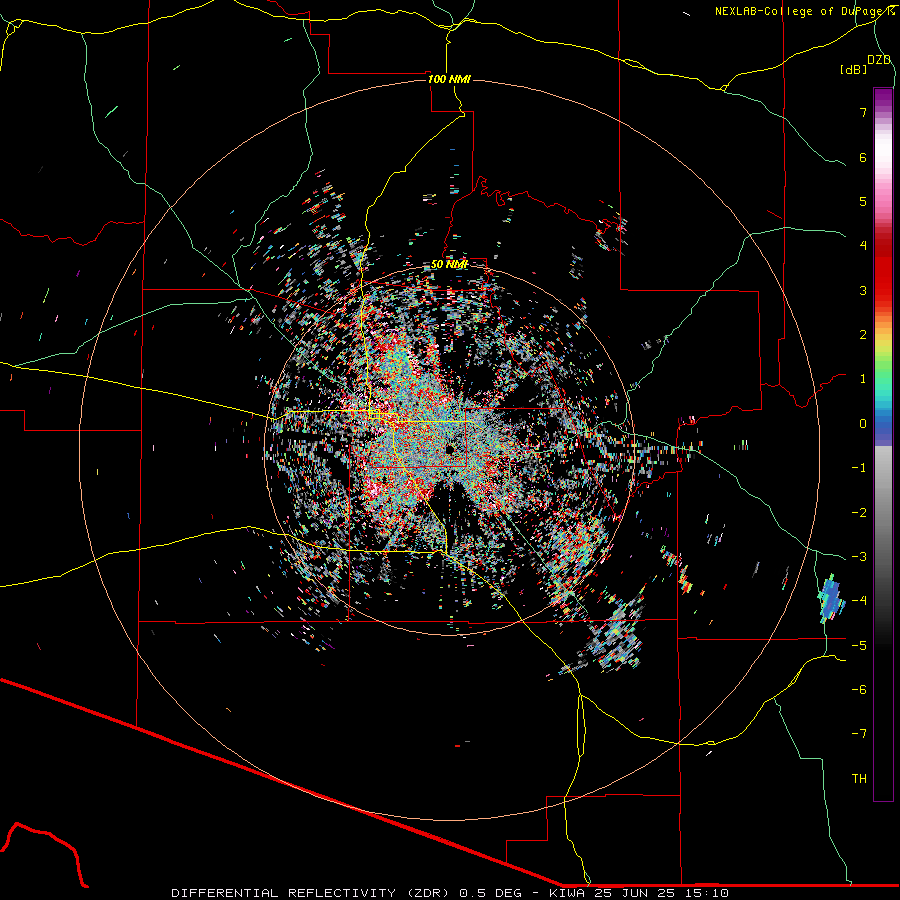Click the '50 NMI' range ring label

(449, 265)
